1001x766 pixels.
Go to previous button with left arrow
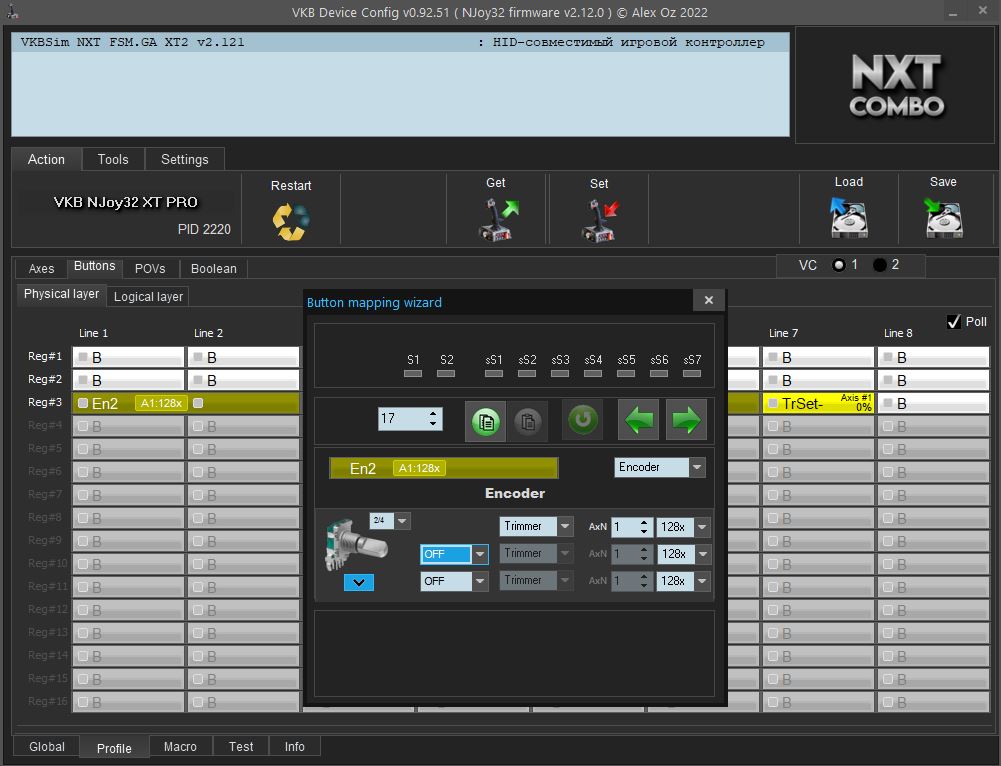click(638, 419)
